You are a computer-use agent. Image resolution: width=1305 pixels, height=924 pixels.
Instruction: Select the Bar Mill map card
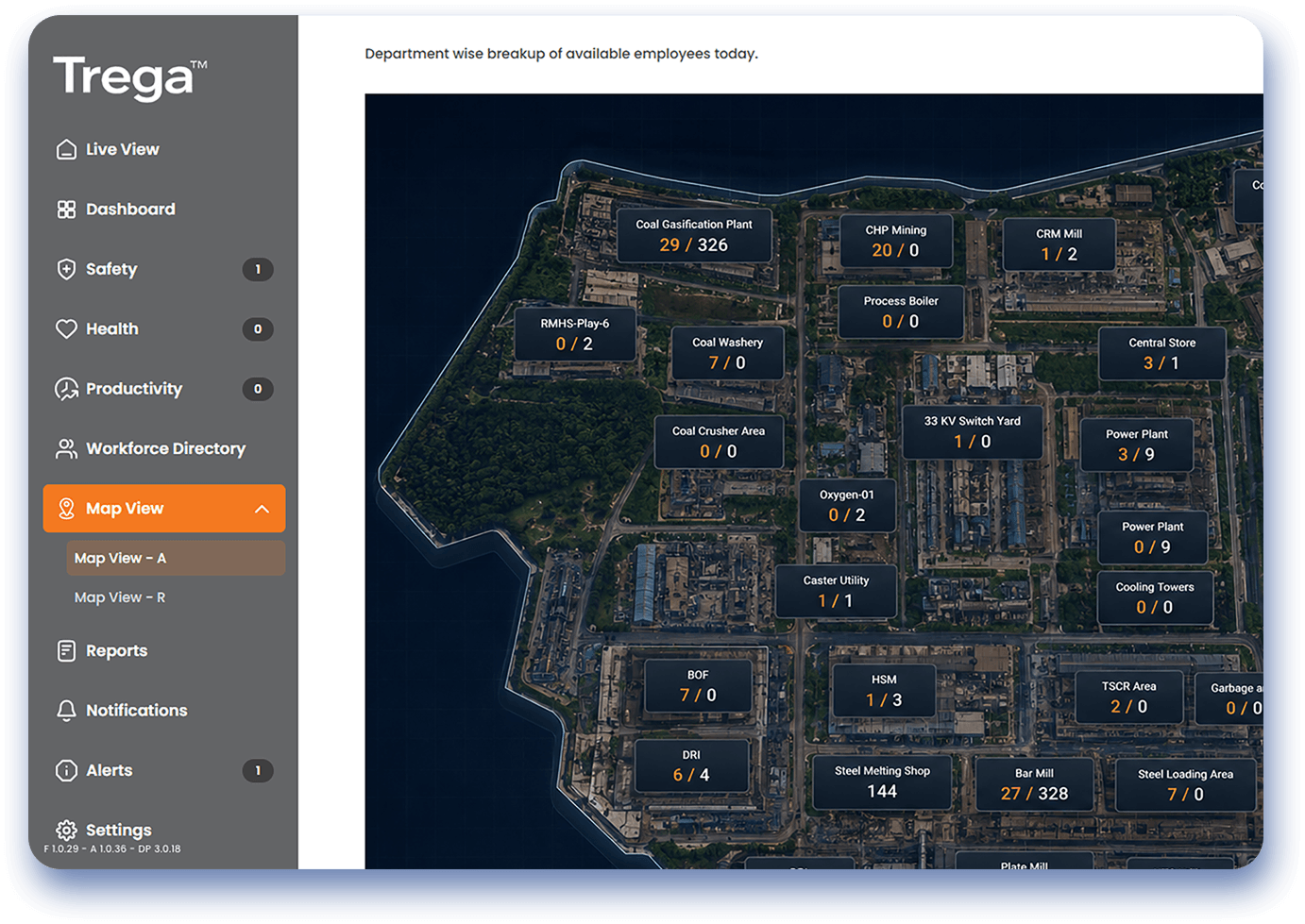(1034, 784)
